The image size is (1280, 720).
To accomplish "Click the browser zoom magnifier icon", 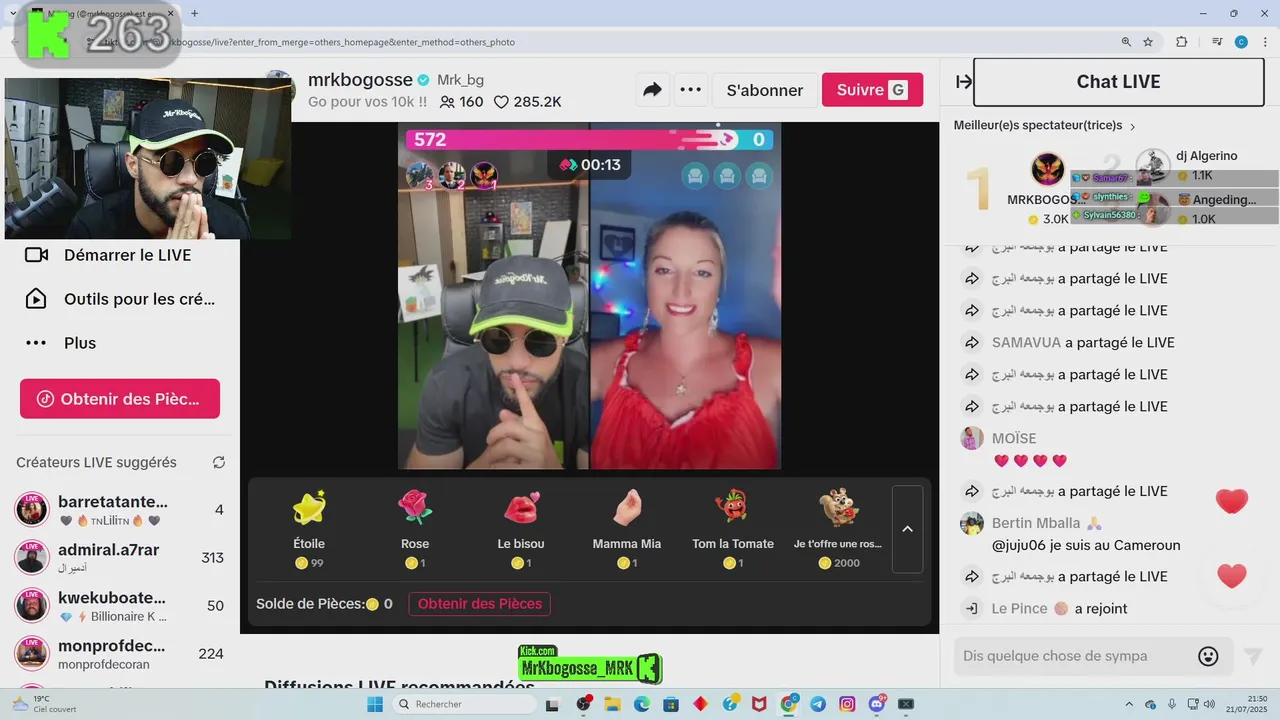I will [x=1126, y=42].
